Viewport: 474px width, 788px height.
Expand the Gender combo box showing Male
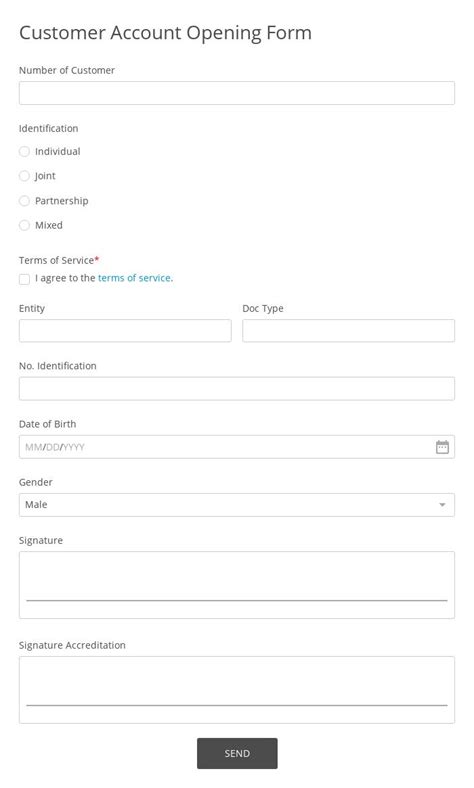237,505
